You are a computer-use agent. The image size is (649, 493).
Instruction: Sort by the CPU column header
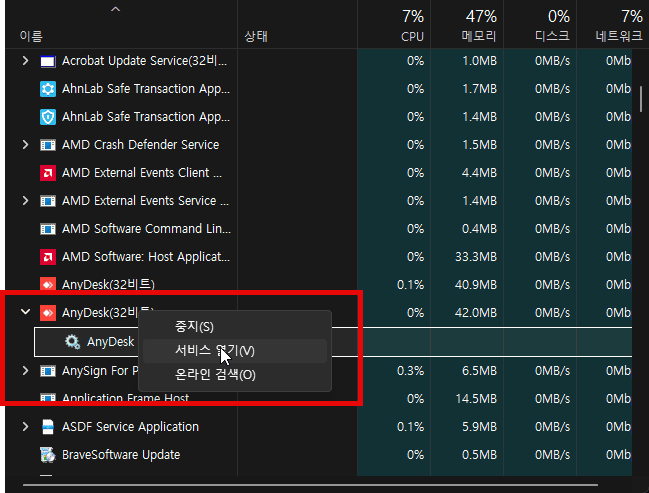[412, 36]
